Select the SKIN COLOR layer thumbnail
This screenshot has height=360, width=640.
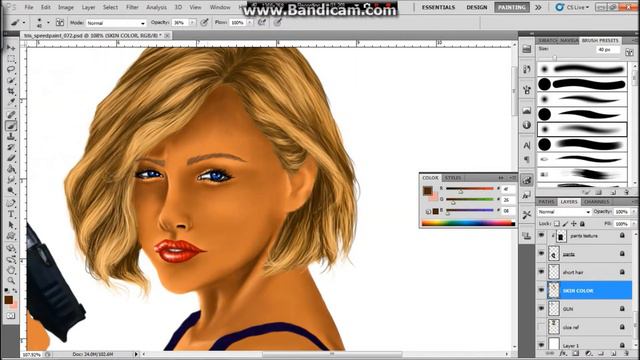[x=554, y=290]
